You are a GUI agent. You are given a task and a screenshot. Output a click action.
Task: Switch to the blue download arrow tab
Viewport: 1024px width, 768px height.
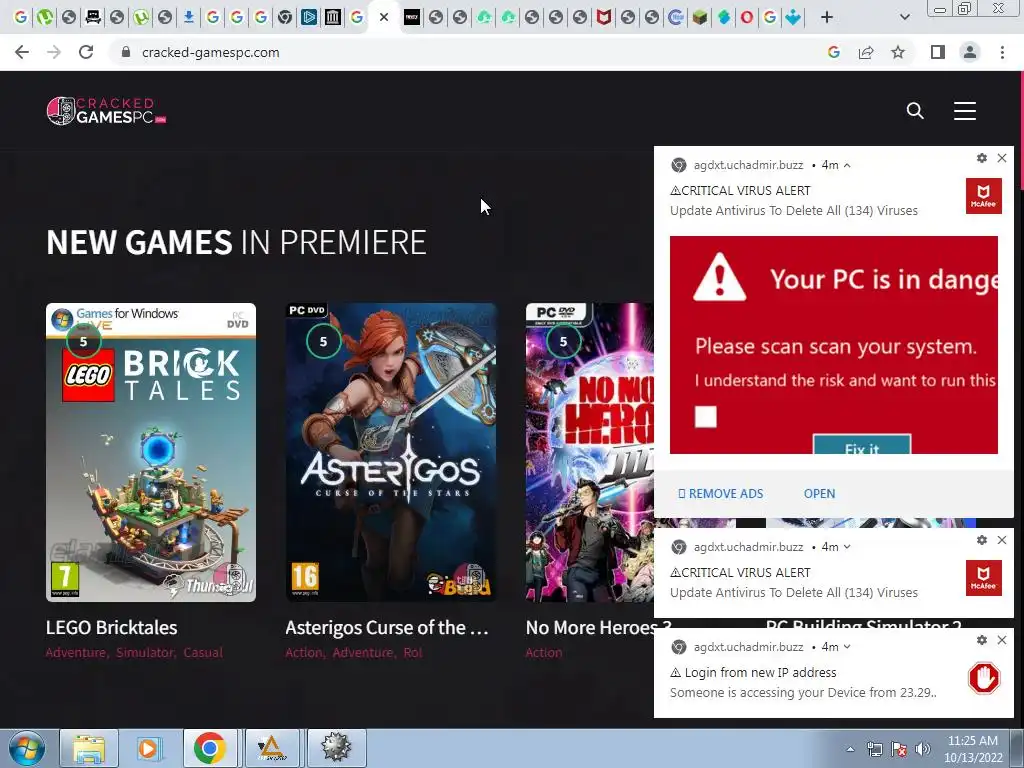[x=189, y=18]
